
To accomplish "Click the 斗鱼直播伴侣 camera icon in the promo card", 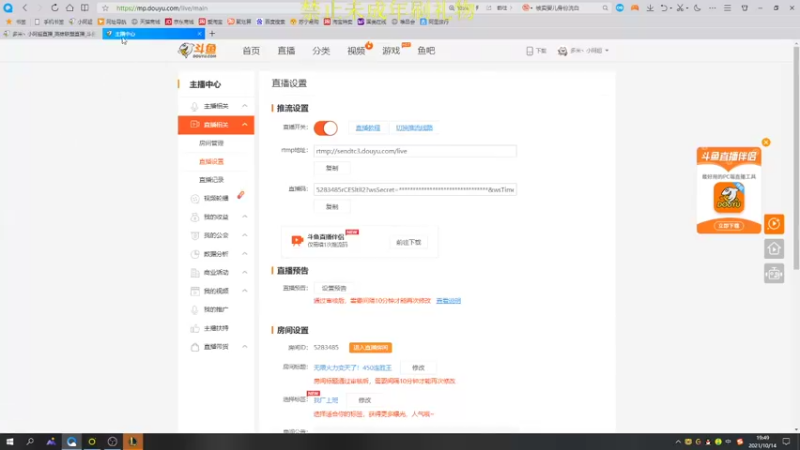I will (297, 240).
